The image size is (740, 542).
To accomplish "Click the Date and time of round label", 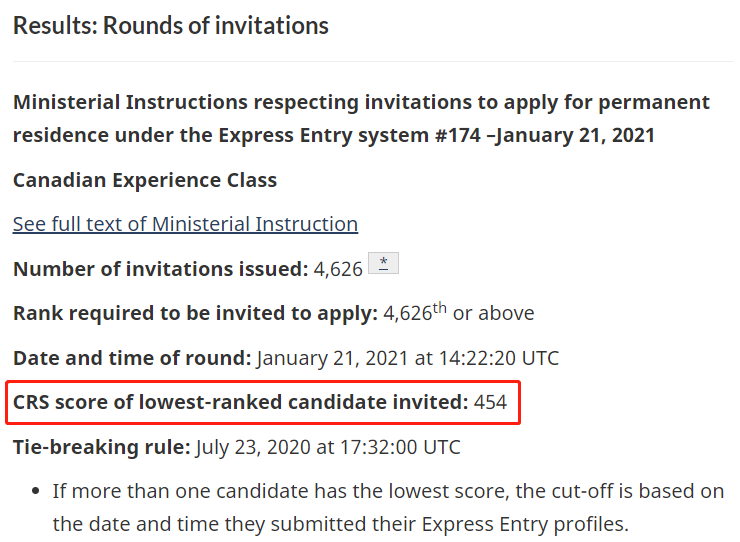I will 132,358.
